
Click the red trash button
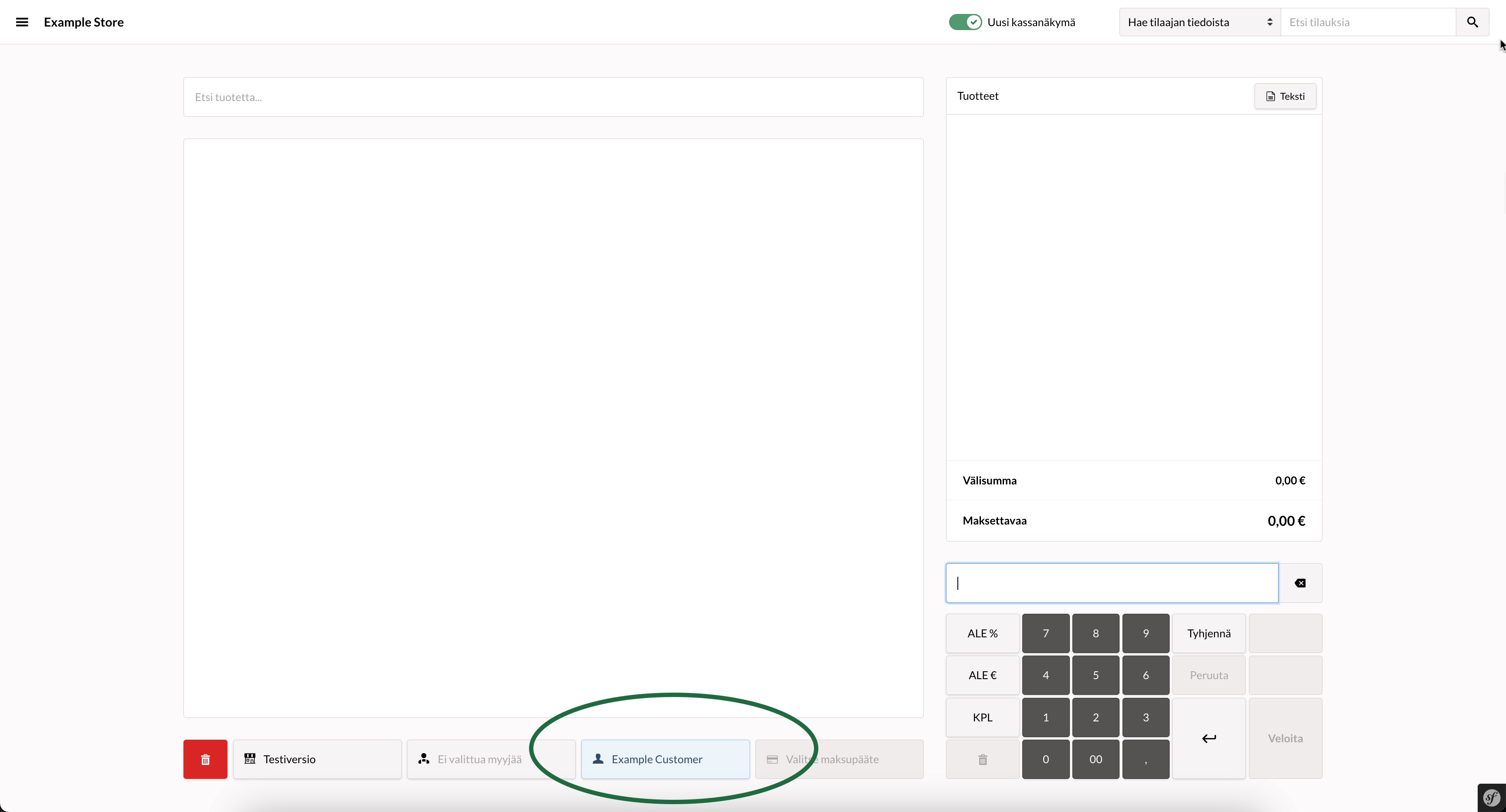[205, 759]
